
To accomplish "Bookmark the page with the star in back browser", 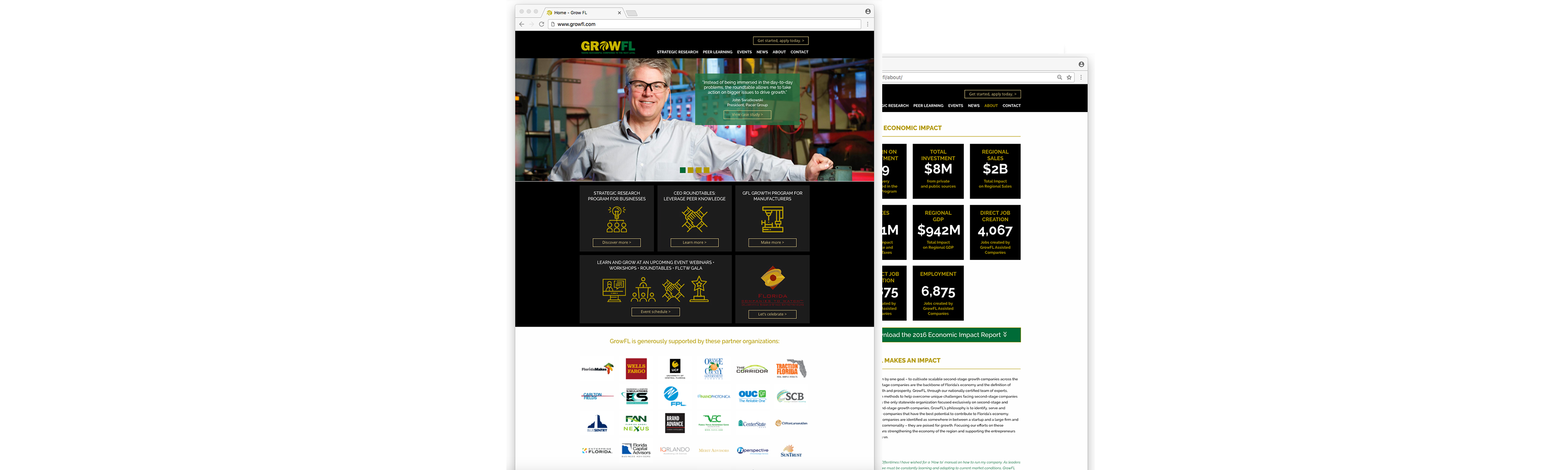I will (x=1069, y=77).
